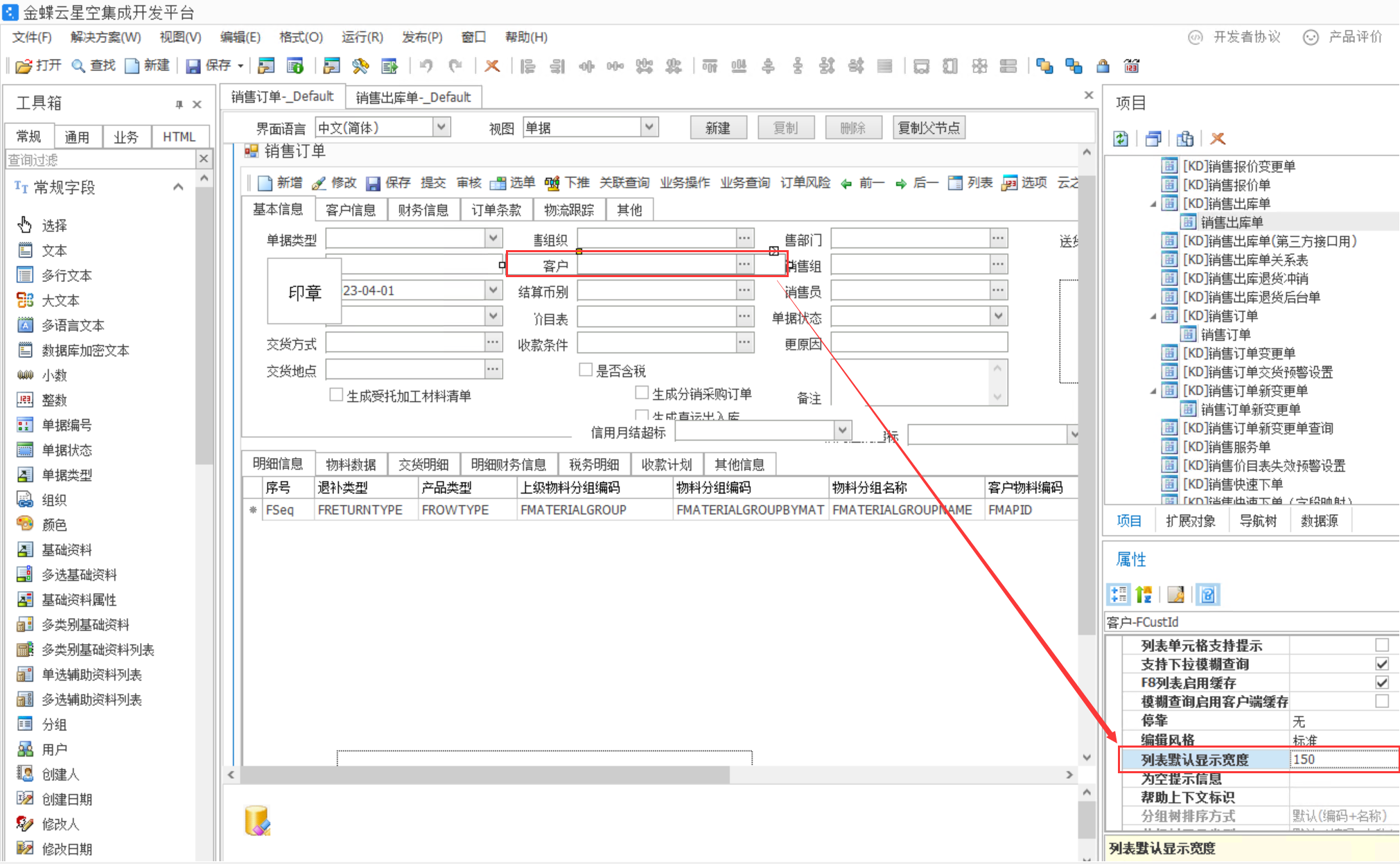The width and height of the screenshot is (1400, 864).
Task: Collapse the 常规字段 toolbox section
Action: point(178,187)
